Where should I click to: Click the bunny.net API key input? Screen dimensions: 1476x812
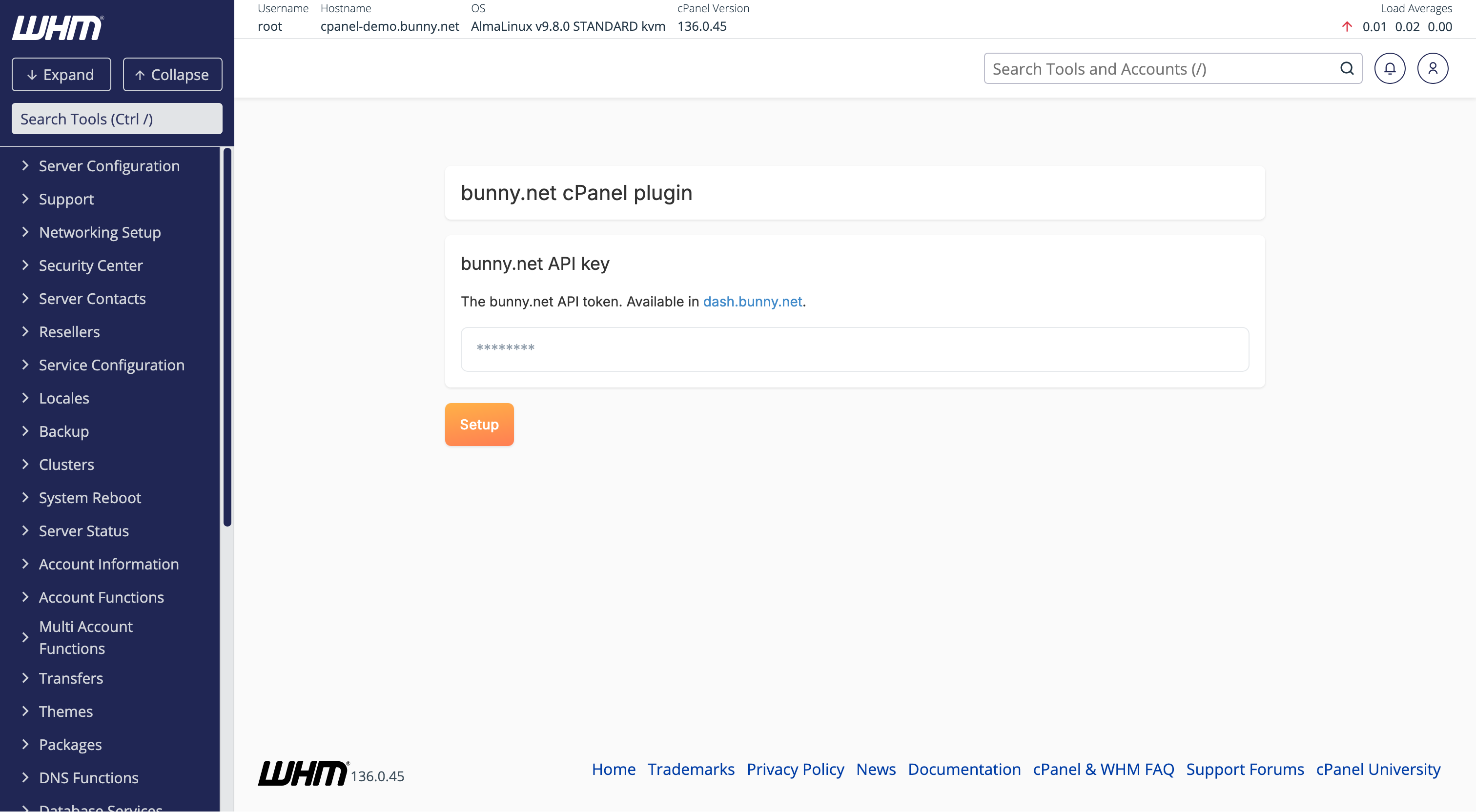click(854, 349)
